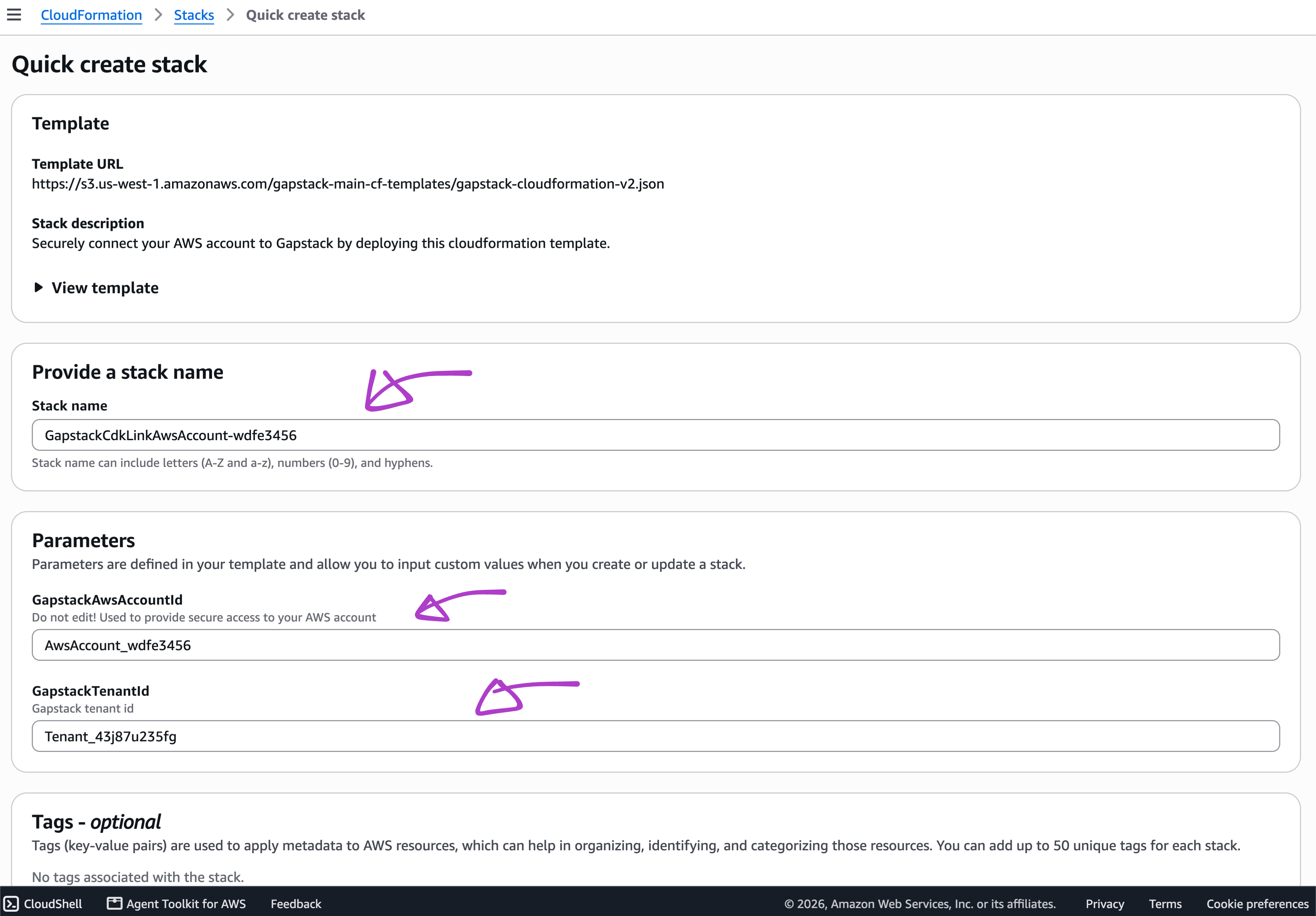The height and width of the screenshot is (916, 1316).
Task: Click the 'Gapstack tenant id' helper text
Action: (83, 708)
